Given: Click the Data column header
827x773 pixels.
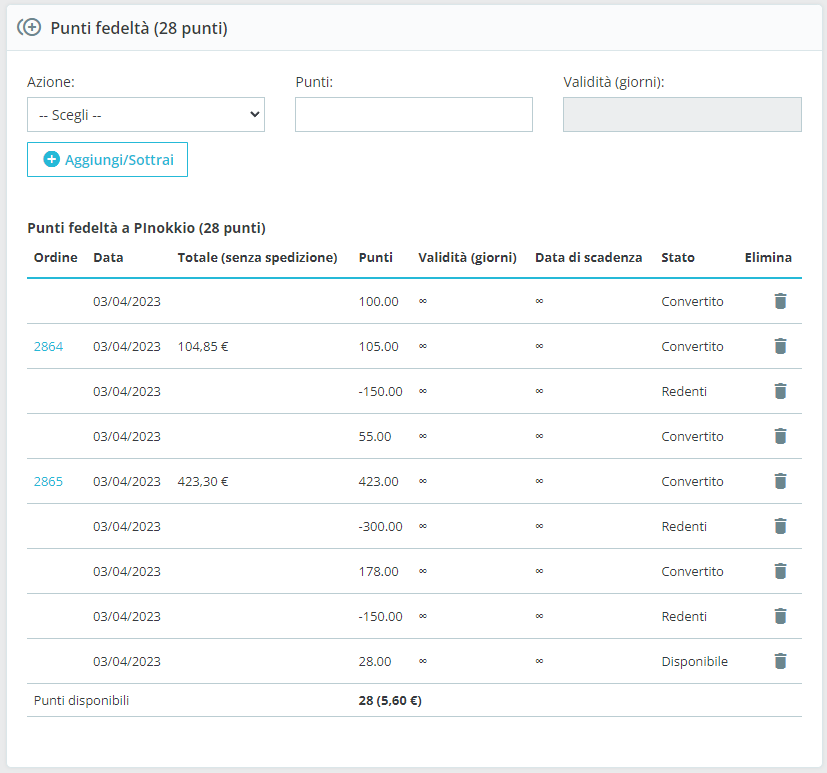Looking at the screenshot, I should [x=108, y=257].
